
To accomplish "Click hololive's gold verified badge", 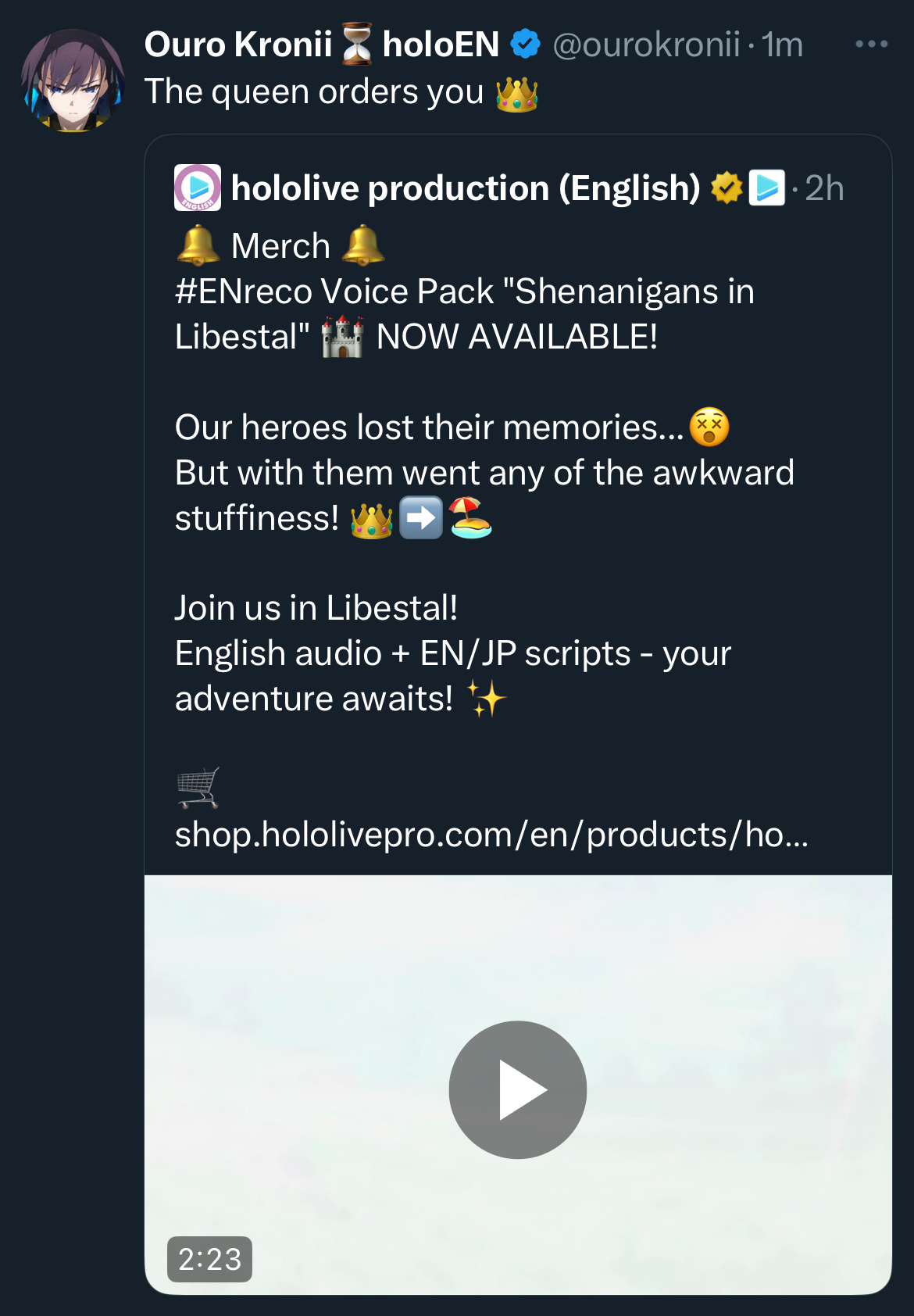I will (726, 188).
